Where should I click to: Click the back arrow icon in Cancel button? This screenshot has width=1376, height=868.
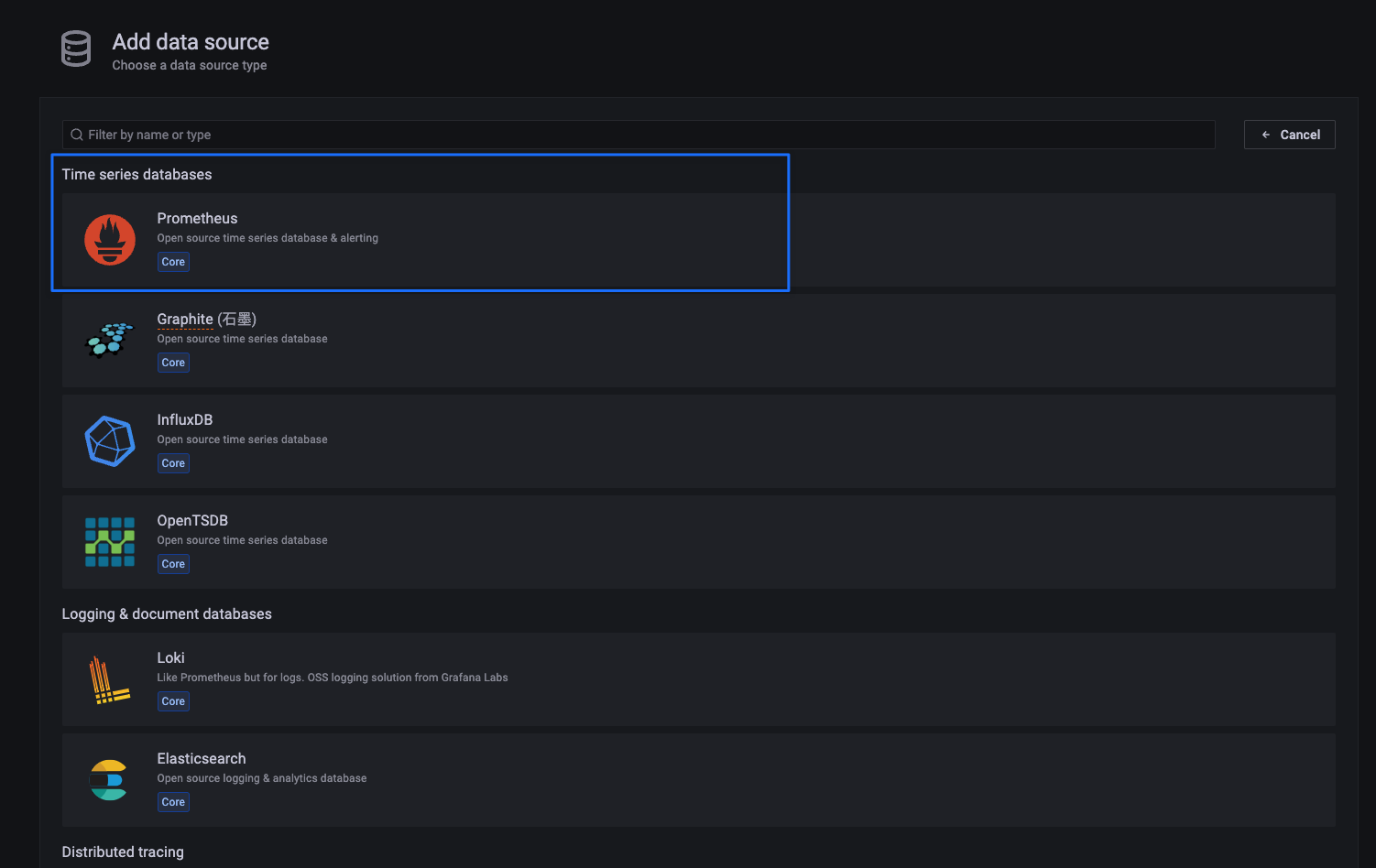click(1266, 135)
